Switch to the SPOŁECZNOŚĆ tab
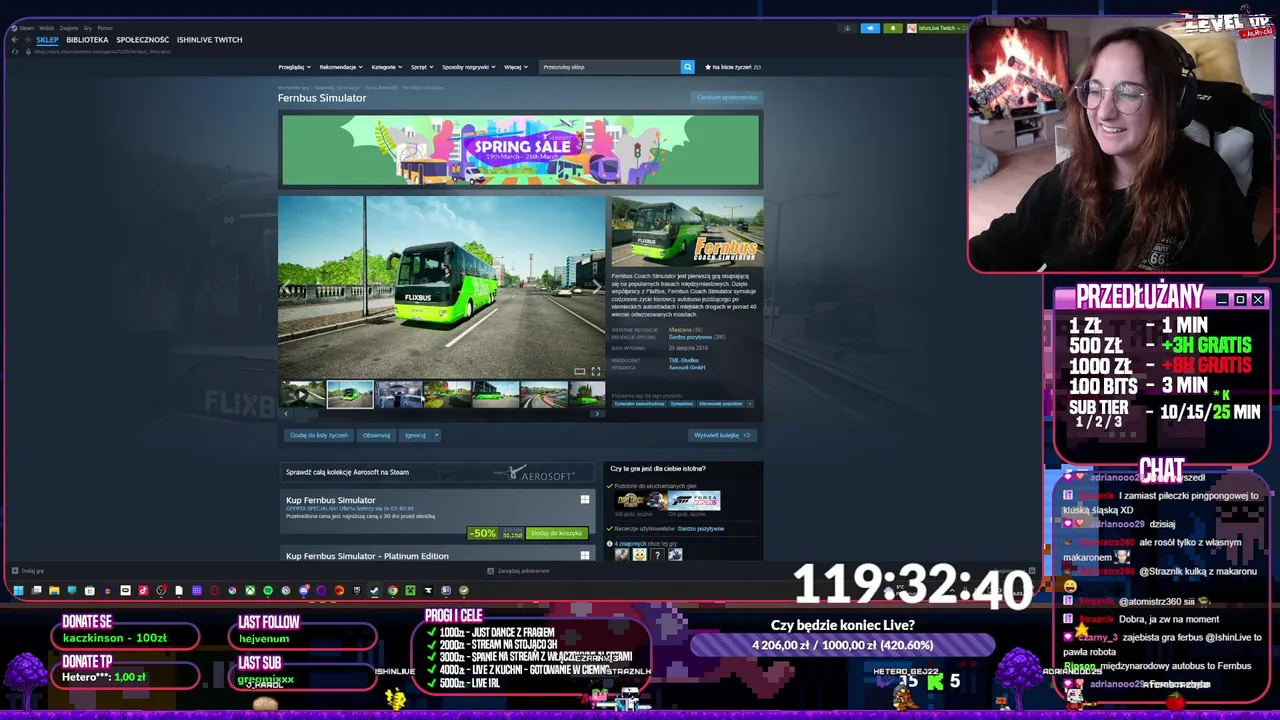The image size is (1280, 720). (x=142, y=40)
